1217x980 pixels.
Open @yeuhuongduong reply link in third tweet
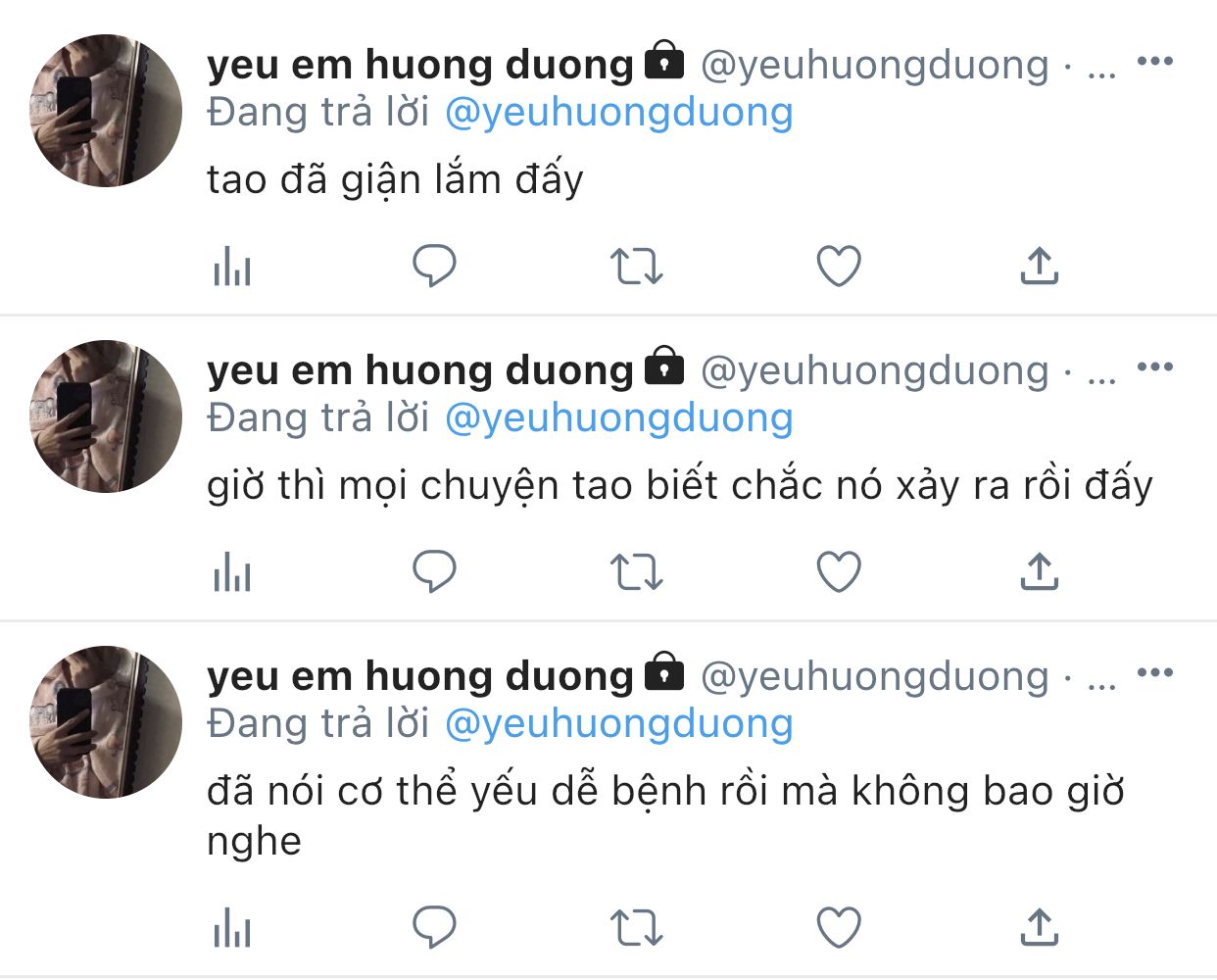[x=618, y=725]
